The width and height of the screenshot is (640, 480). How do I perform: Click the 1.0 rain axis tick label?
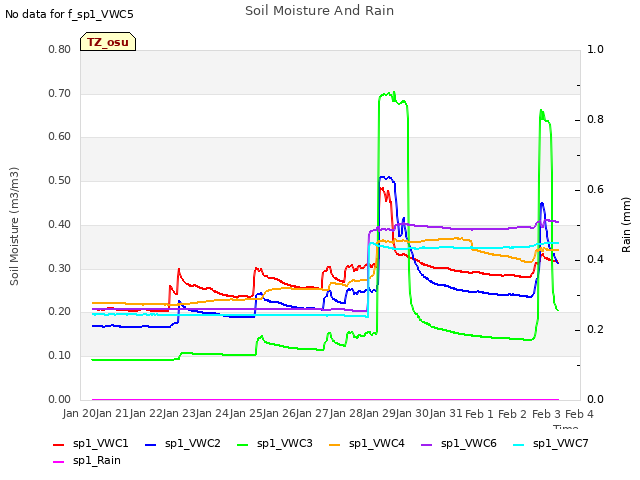click(595, 50)
